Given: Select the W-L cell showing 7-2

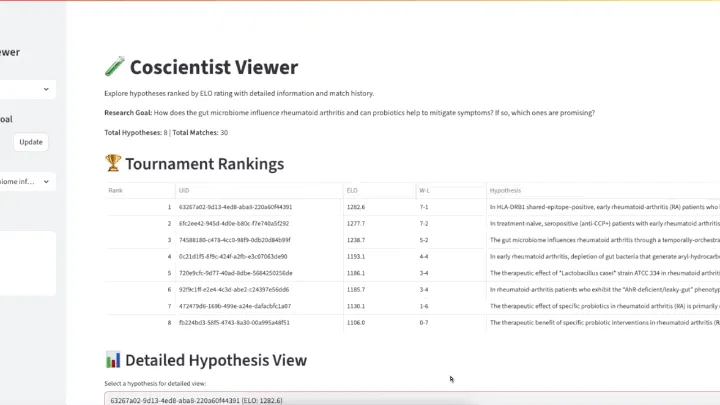Looking at the screenshot, I should click(451, 224).
